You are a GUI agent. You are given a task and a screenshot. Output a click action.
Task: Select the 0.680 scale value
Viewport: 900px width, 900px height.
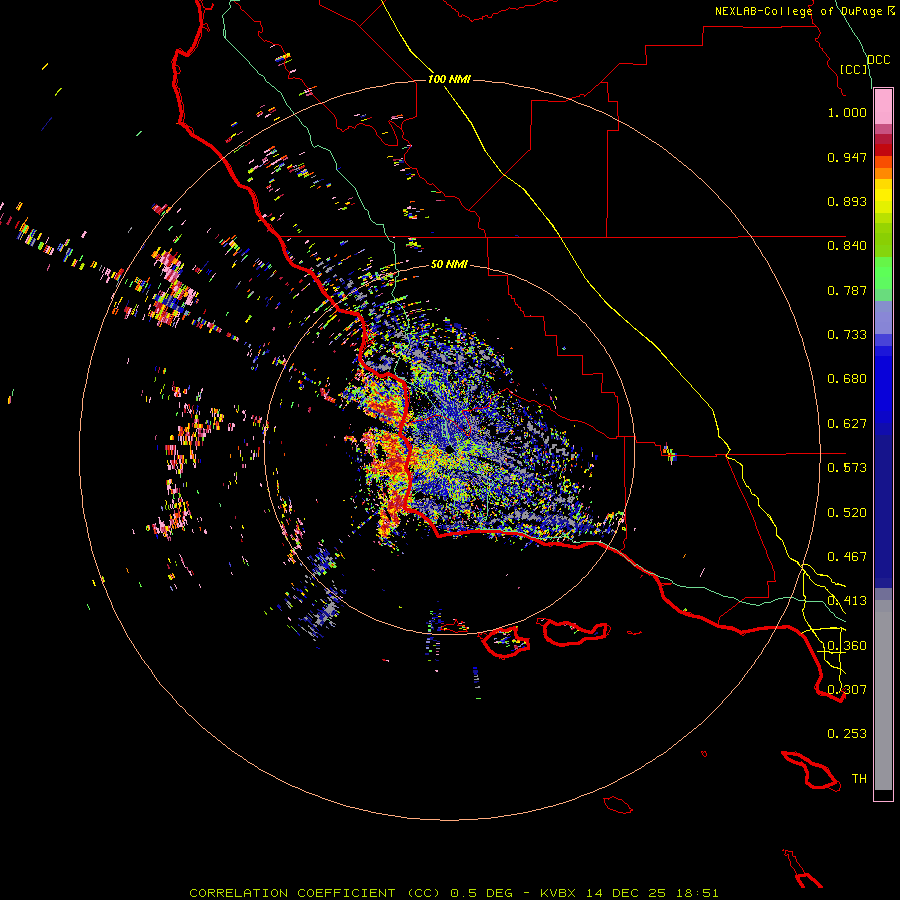[847, 379]
